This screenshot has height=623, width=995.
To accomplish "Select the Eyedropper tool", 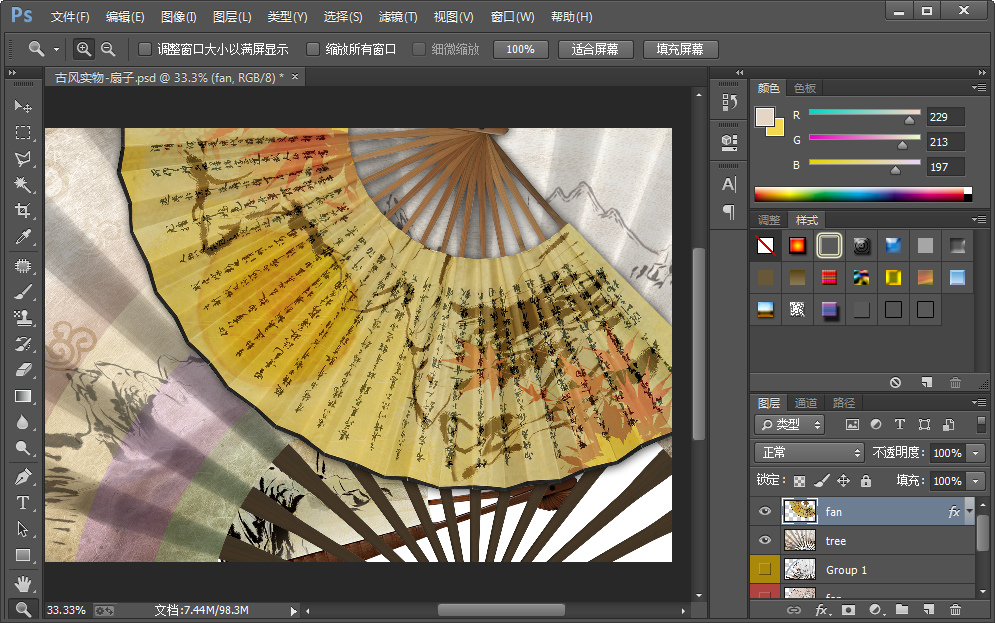I will tap(23, 237).
